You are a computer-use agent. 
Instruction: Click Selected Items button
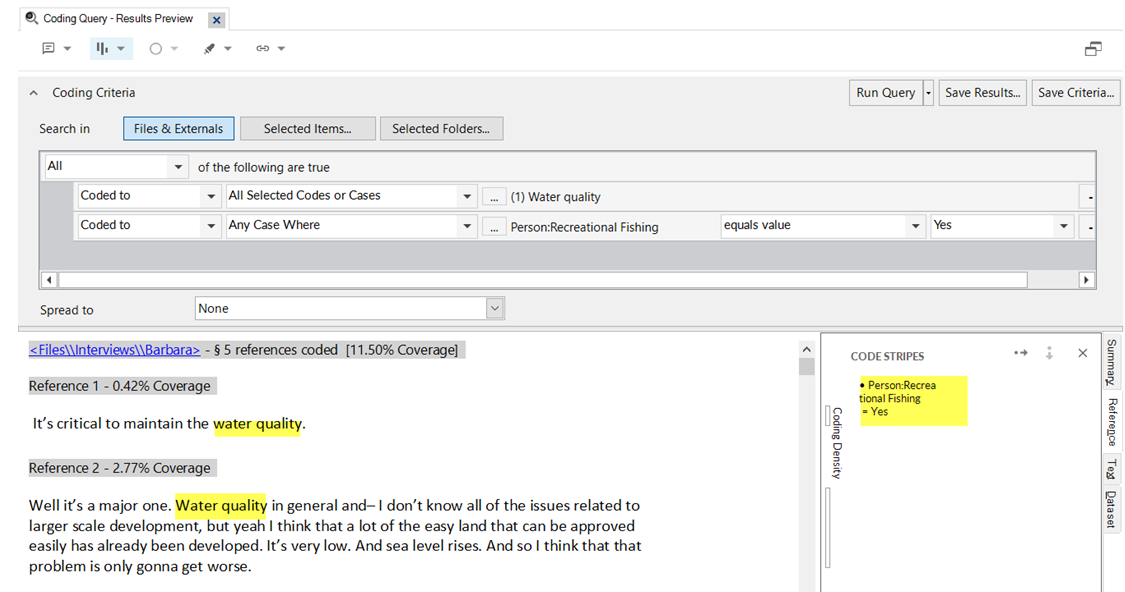(308, 128)
